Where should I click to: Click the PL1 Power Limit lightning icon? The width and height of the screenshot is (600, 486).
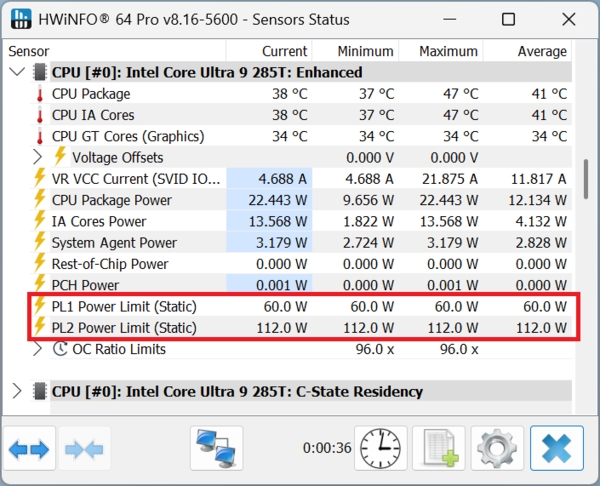tap(40, 305)
